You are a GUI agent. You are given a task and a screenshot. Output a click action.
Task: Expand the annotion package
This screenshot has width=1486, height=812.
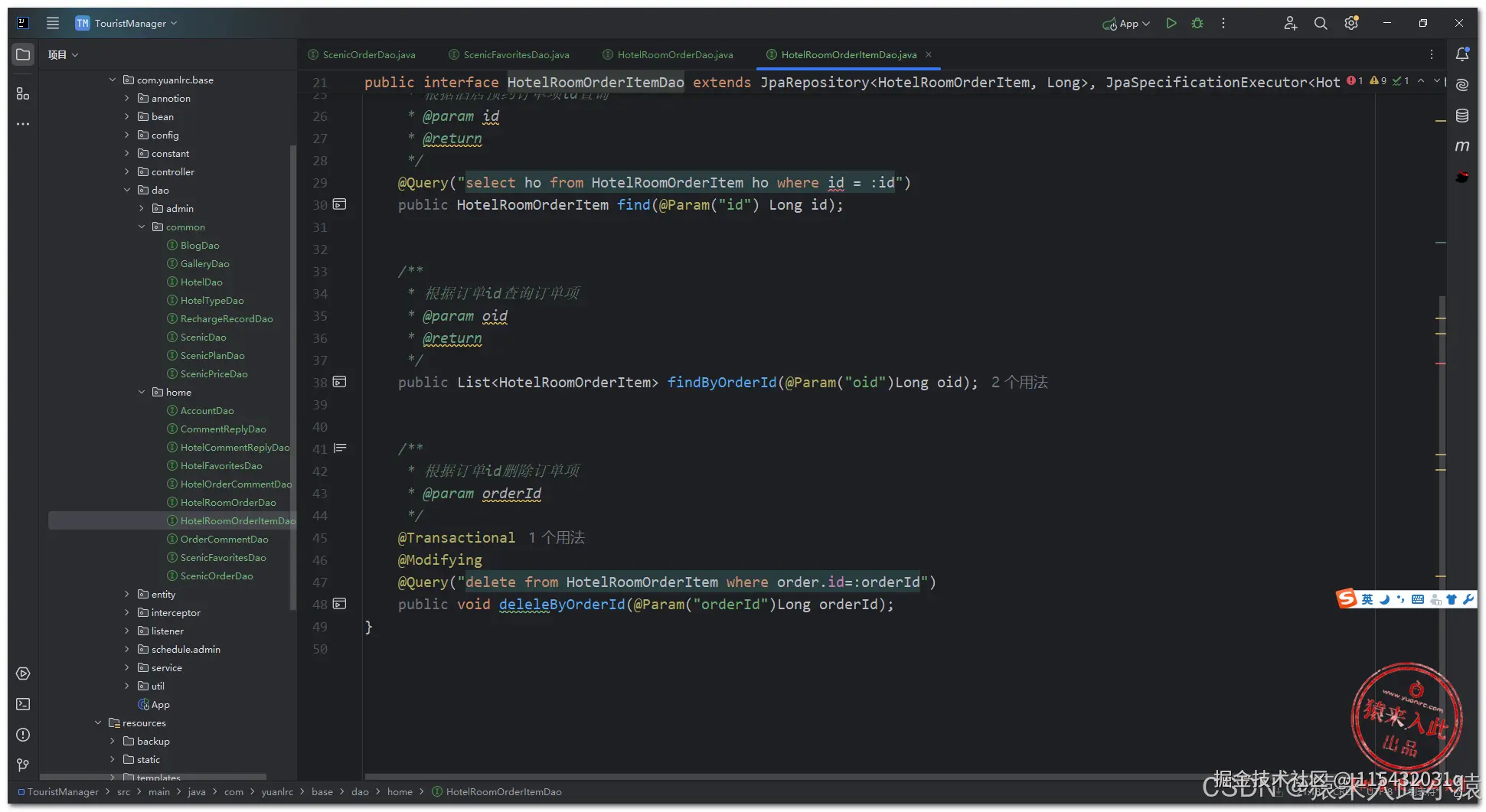(x=127, y=98)
